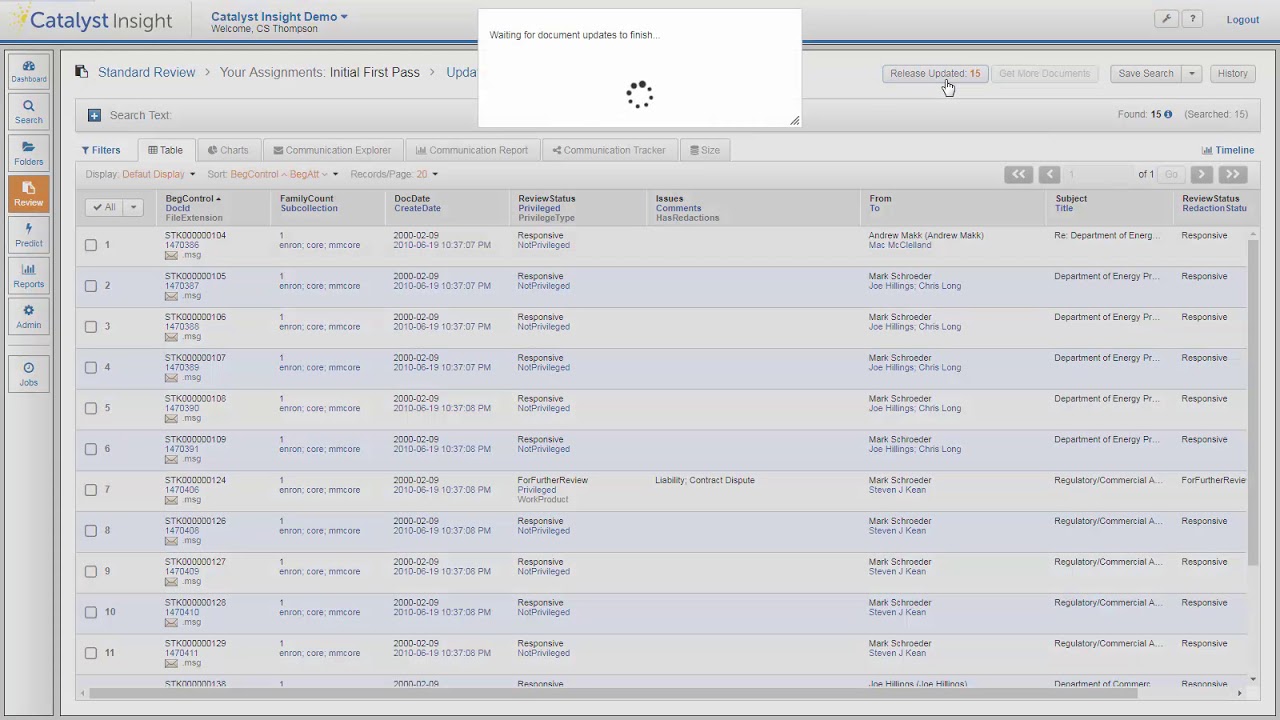This screenshot has height=720, width=1280.
Task: Click the History button
Action: tap(1232, 73)
